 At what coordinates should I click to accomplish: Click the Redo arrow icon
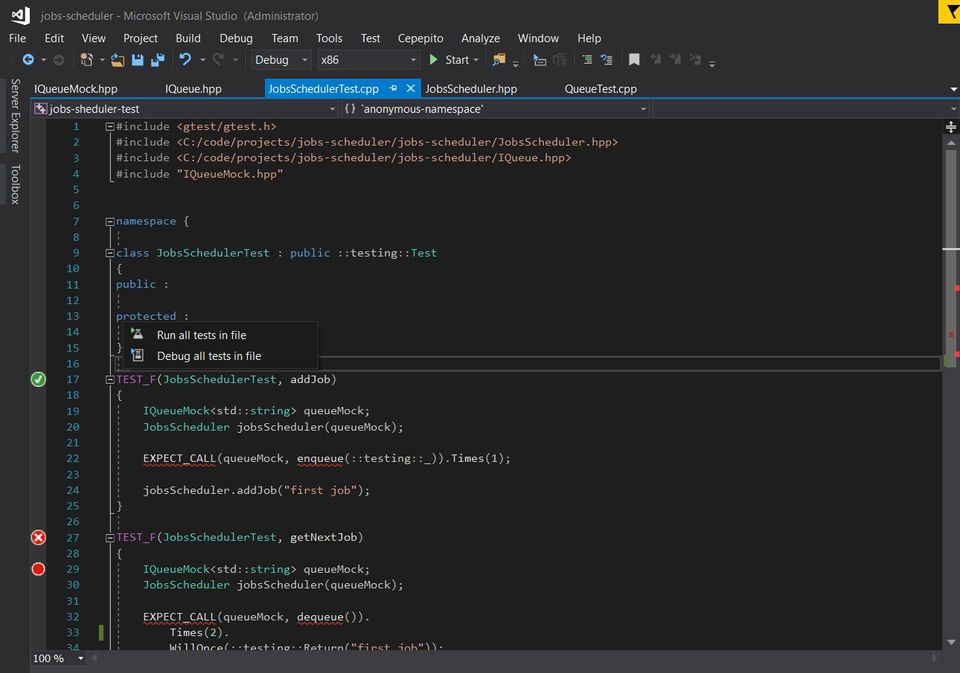point(218,59)
